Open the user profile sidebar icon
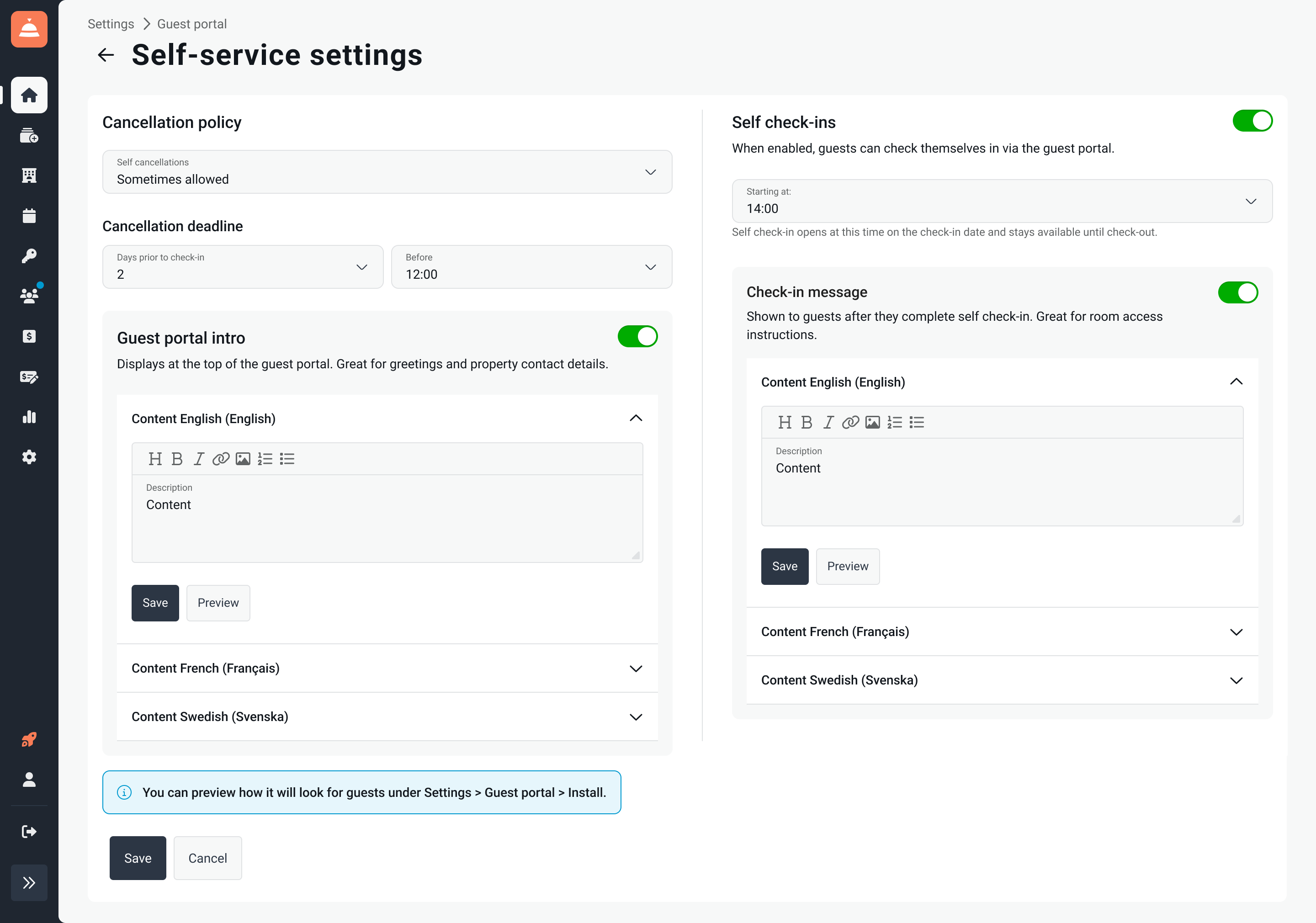 click(29, 780)
